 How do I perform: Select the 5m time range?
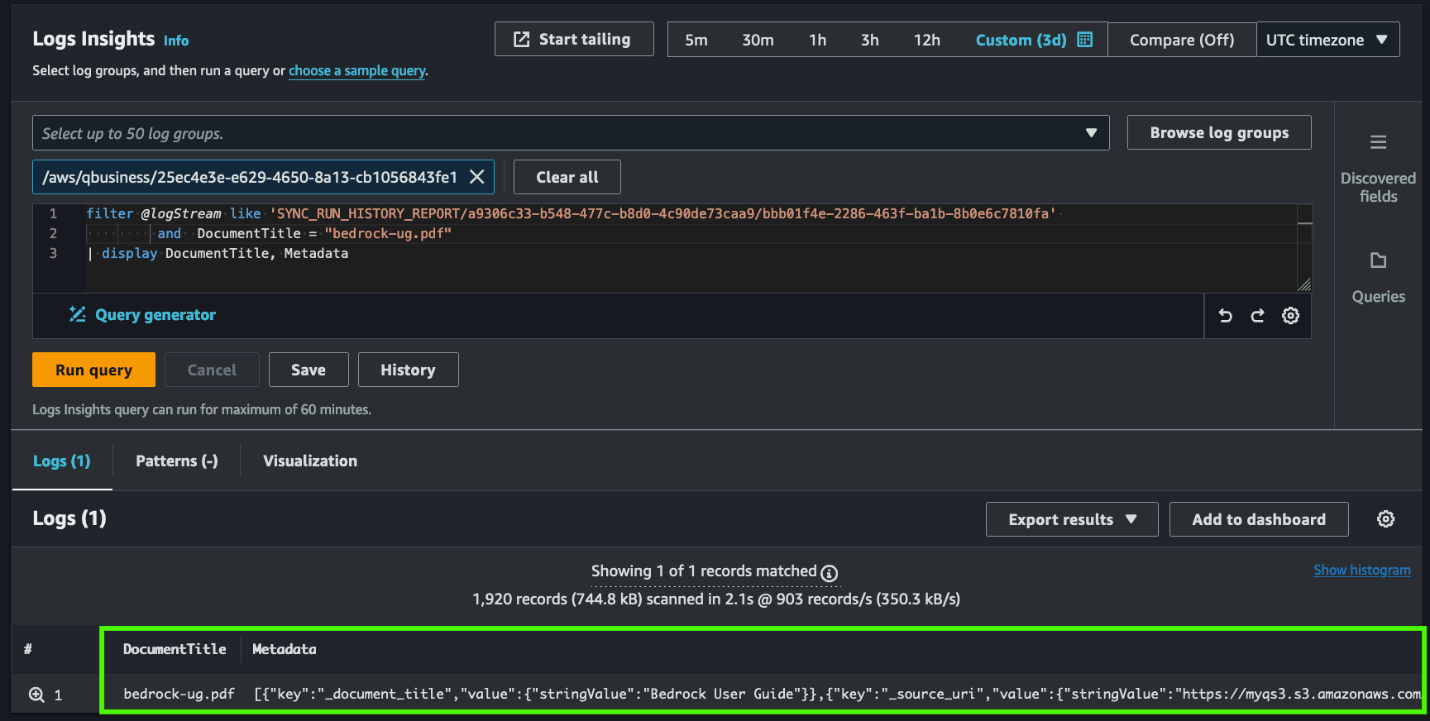696,40
